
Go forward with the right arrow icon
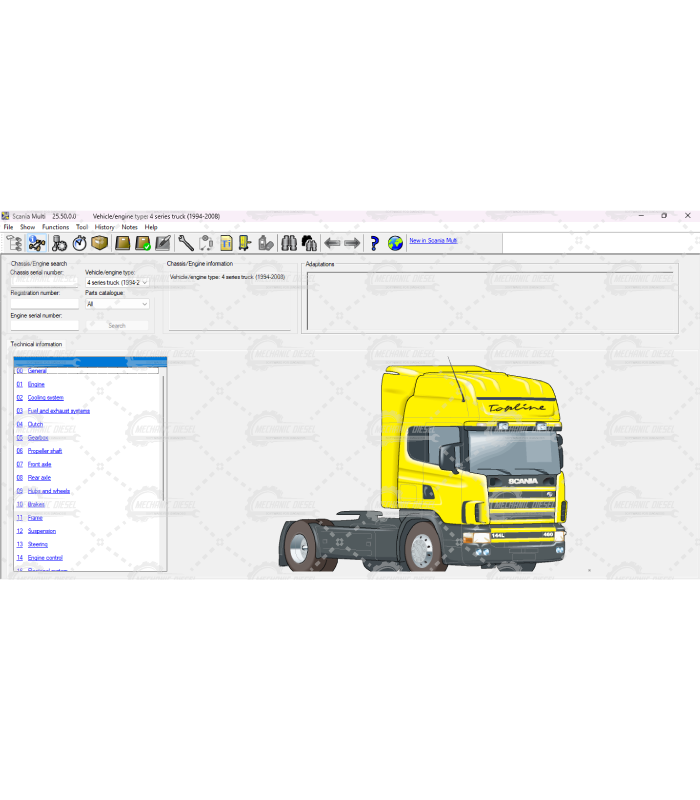click(x=352, y=243)
